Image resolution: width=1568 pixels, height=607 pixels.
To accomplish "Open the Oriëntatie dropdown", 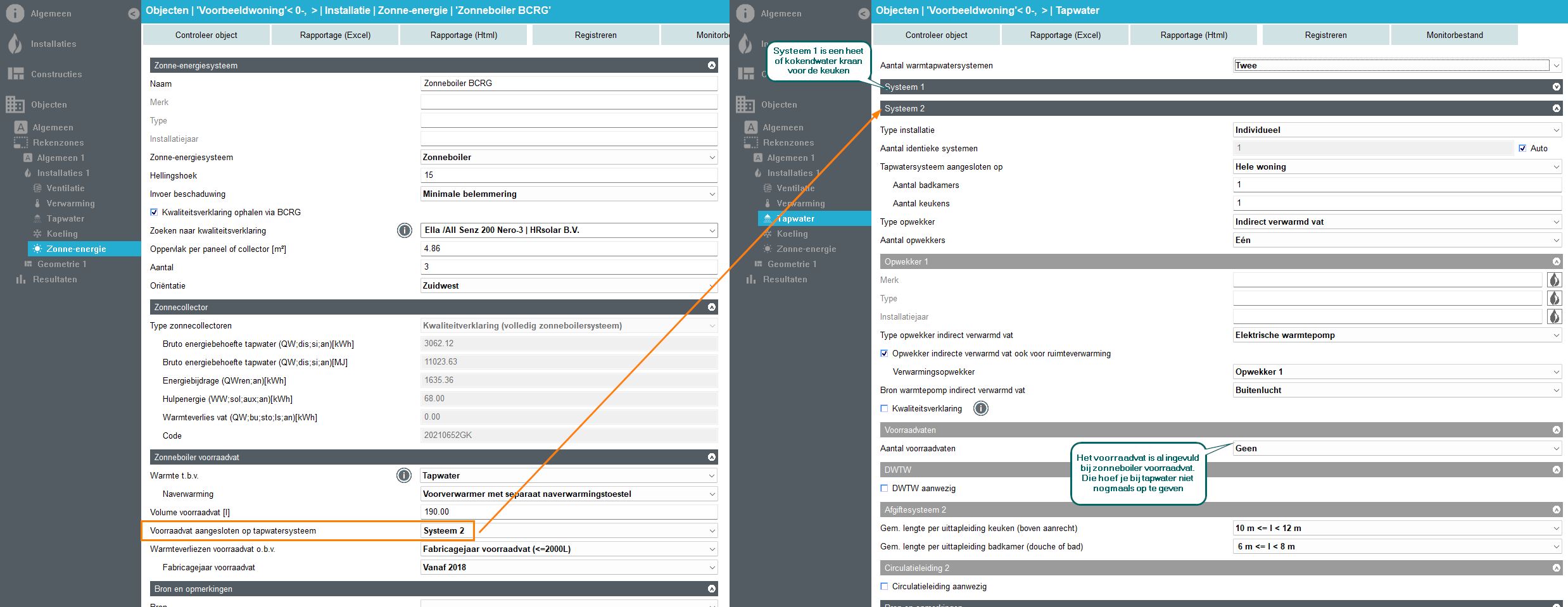I will (x=568, y=286).
